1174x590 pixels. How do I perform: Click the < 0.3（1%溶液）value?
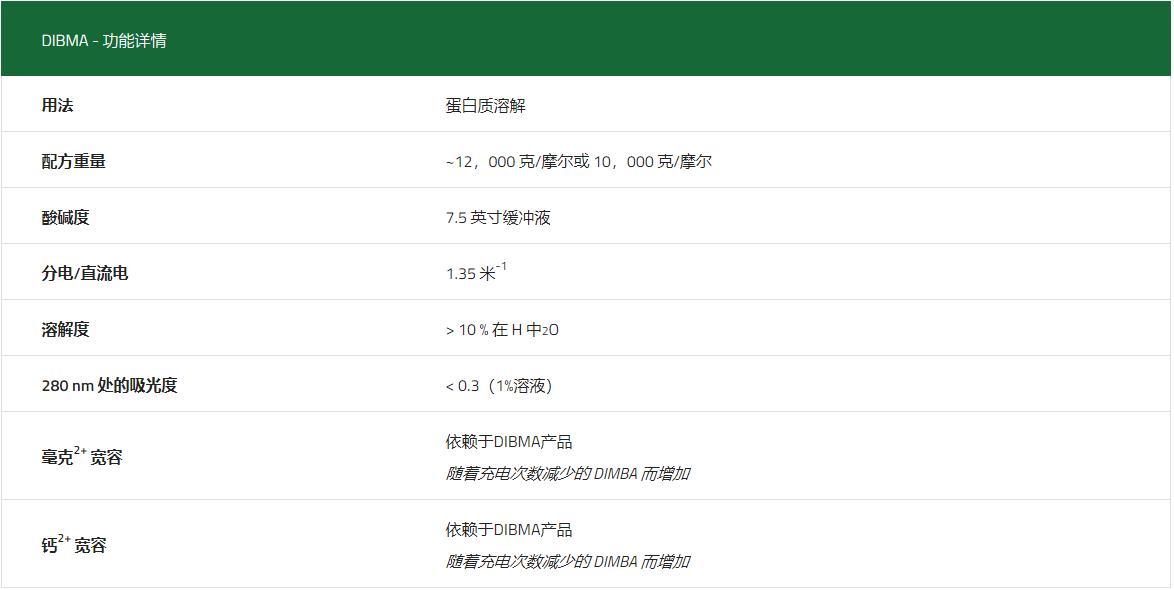click(510, 383)
